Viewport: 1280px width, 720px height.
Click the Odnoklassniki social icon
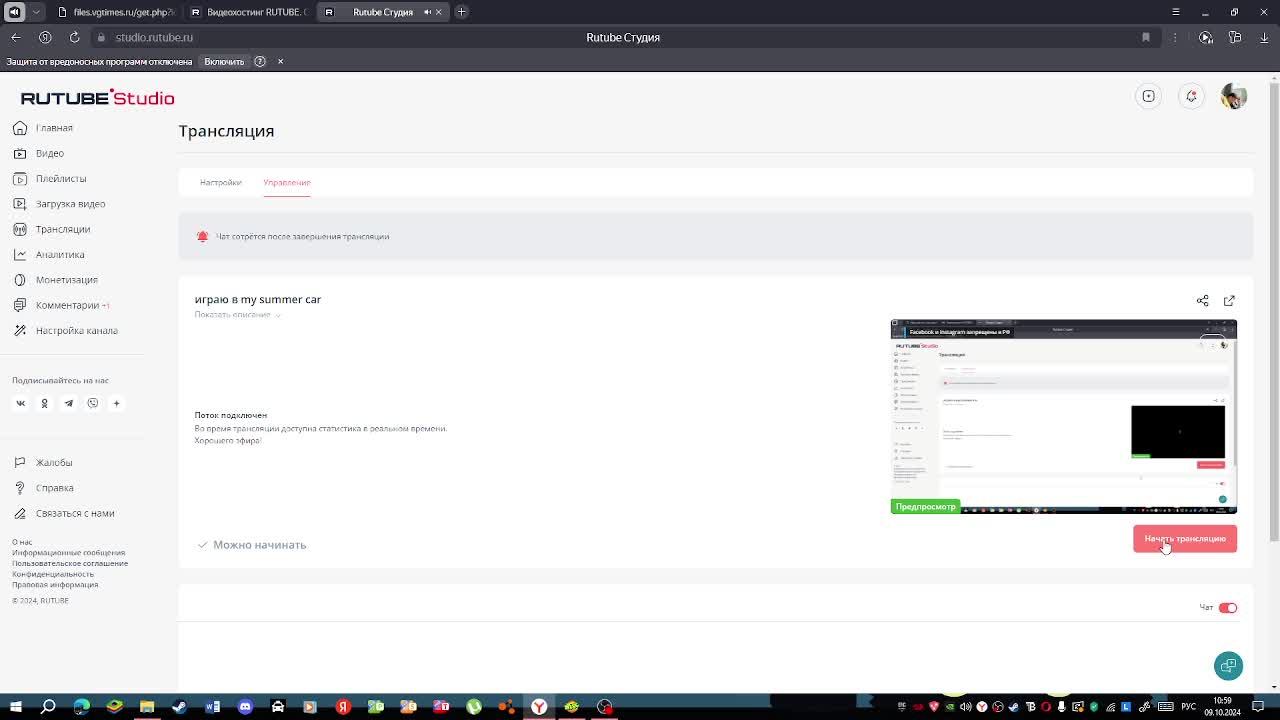(x=44, y=403)
